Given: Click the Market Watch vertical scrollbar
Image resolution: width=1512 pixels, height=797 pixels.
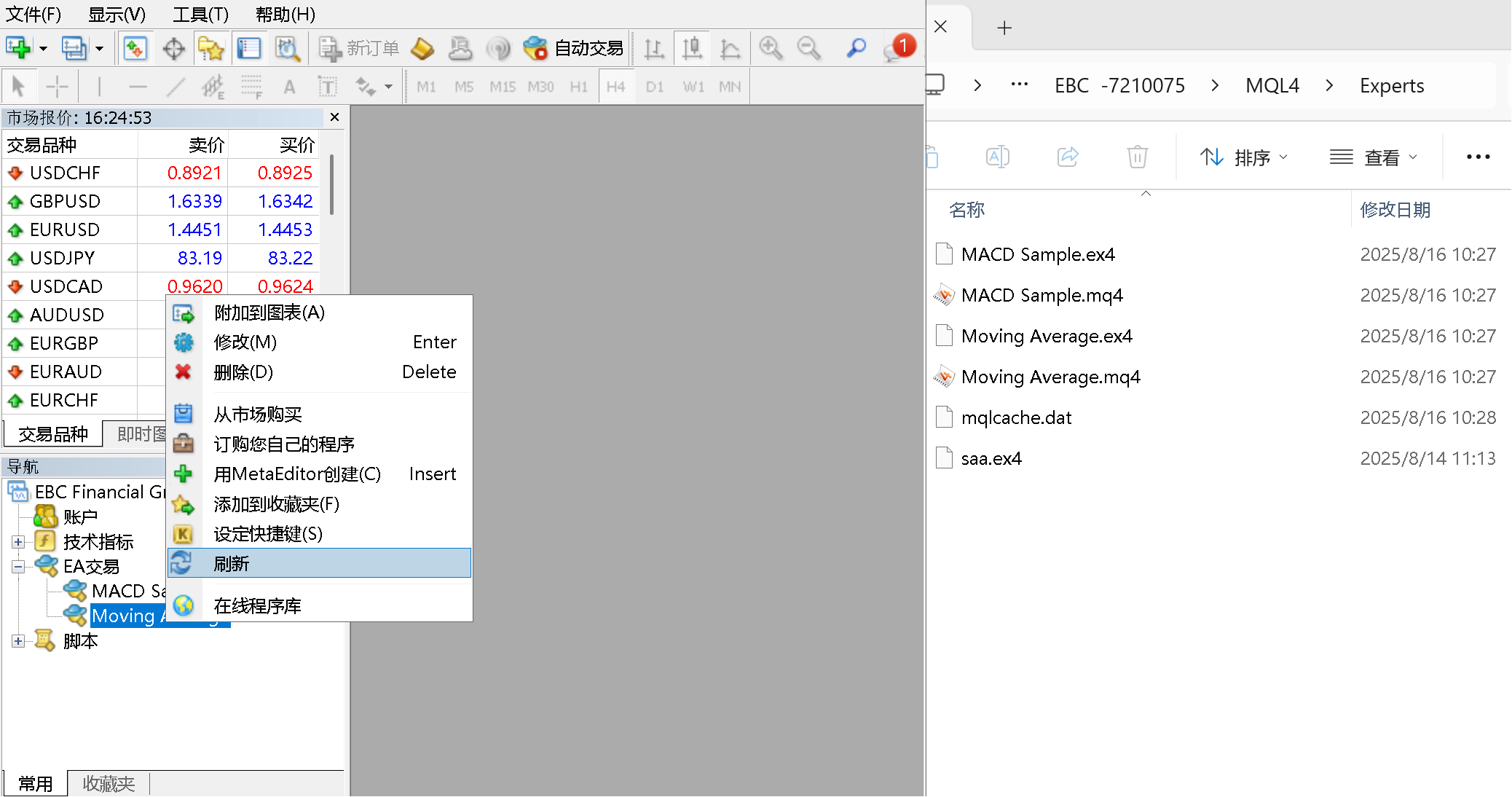Looking at the screenshot, I should [x=332, y=185].
